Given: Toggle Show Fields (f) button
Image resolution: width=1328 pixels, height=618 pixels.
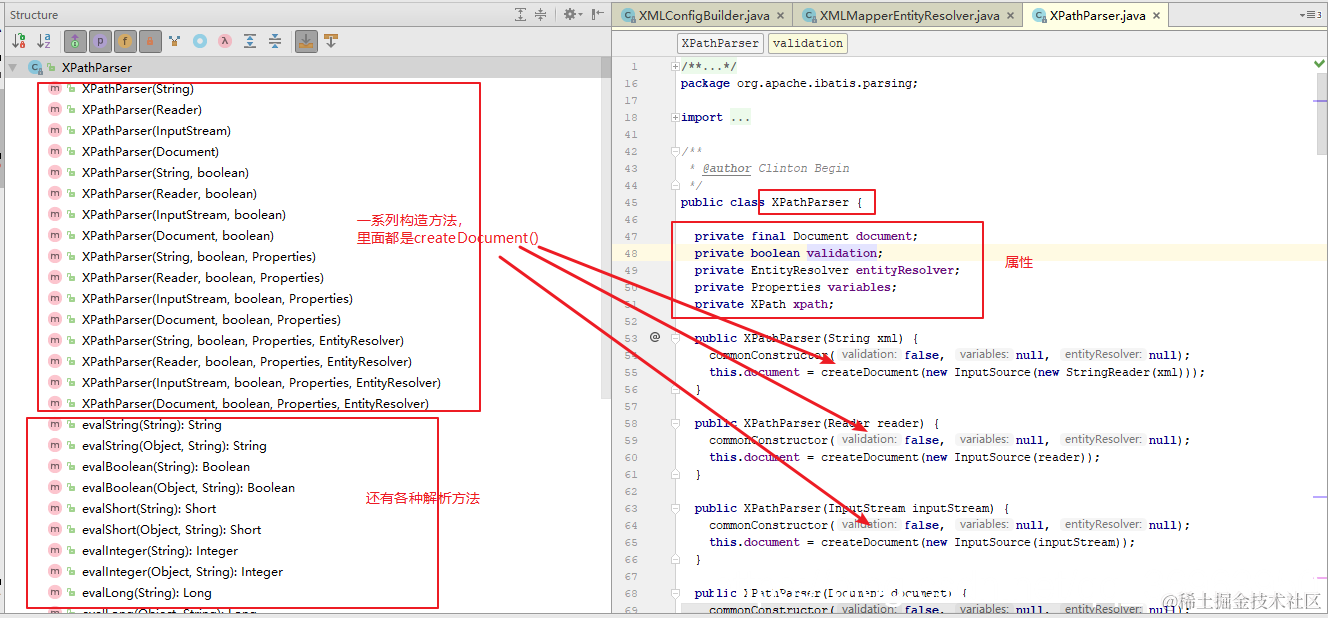Looking at the screenshot, I should pos(125,41).
